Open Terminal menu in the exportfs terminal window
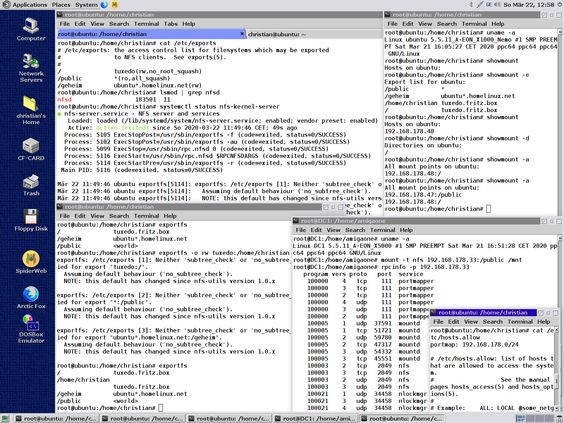Image resolution: width=564 pixels, height=423 pixels. [x=146, y=216]
